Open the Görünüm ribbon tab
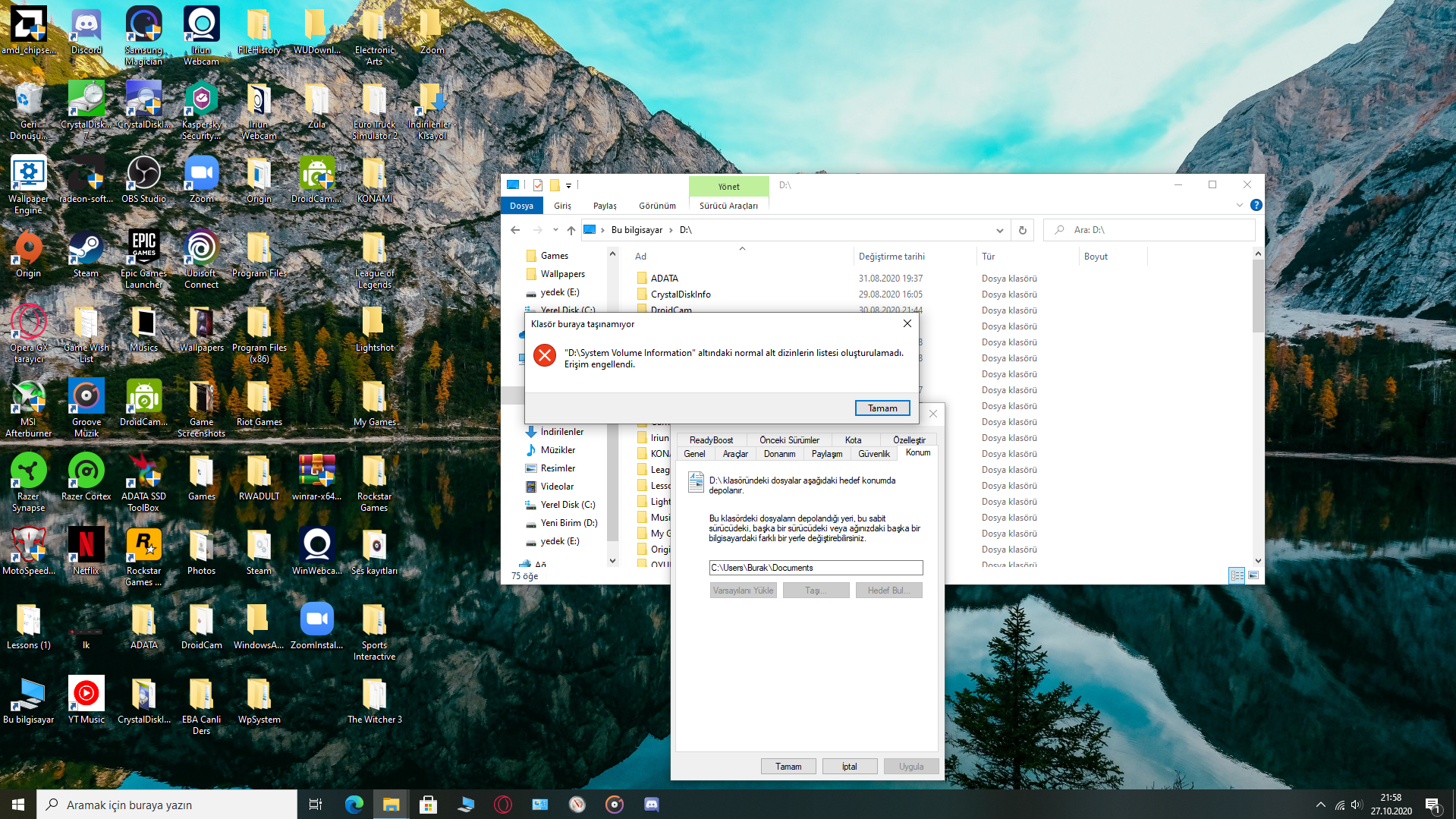Viewport: 1456px width, 819px height. (x=657, y=206)
